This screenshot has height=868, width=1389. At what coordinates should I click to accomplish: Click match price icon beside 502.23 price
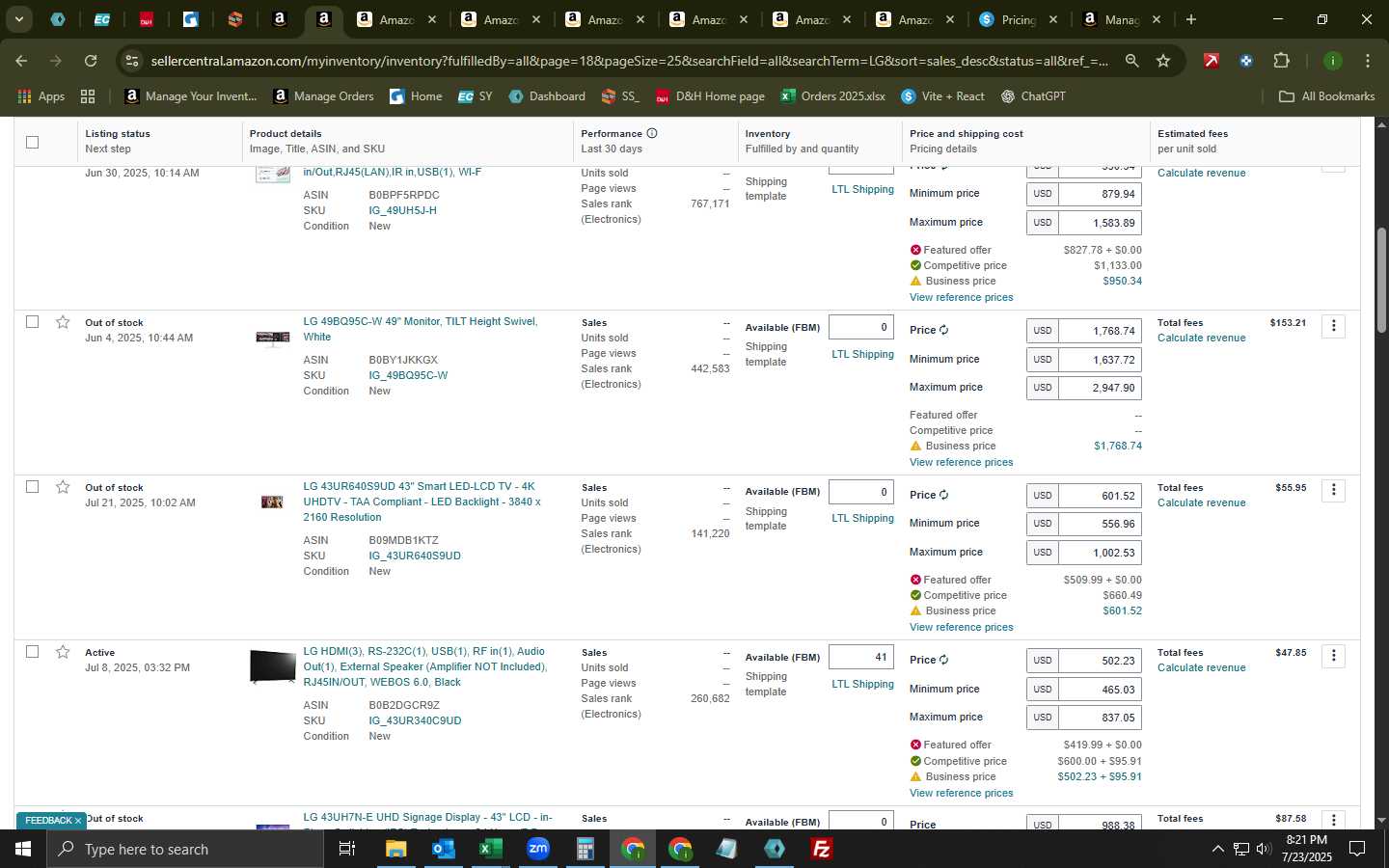click(943, 660)
